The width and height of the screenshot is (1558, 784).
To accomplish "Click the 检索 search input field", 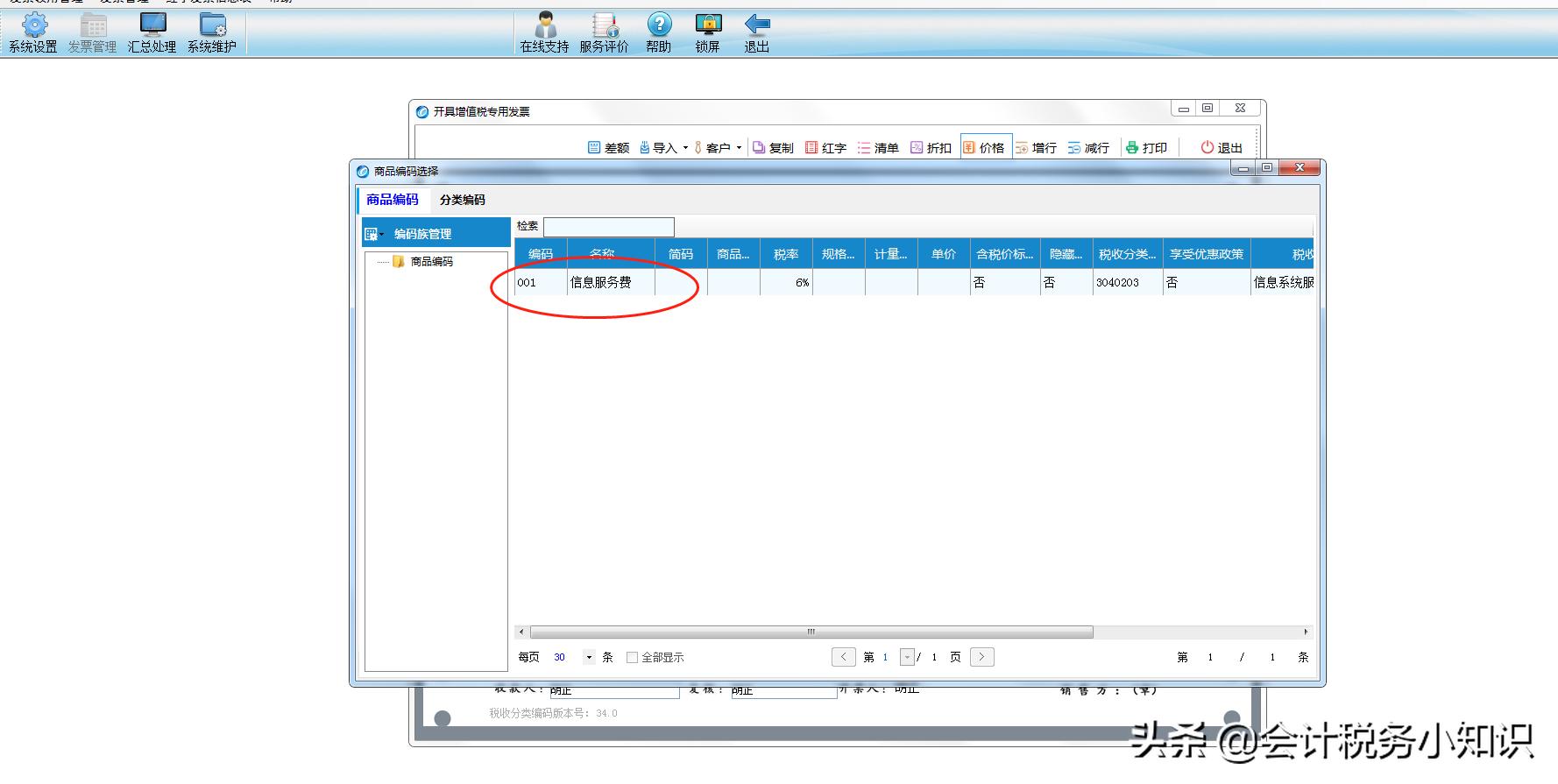I will pos(609,227).
